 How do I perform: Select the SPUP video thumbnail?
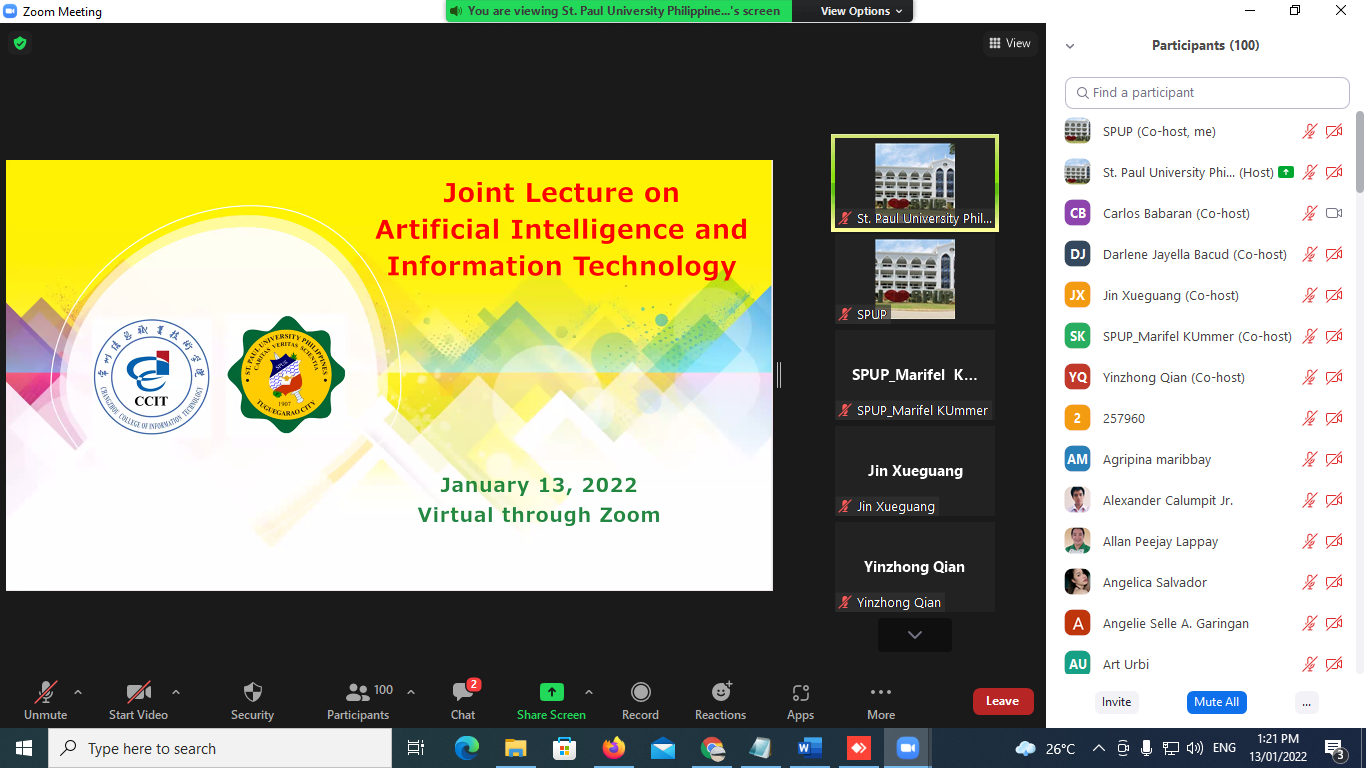(x=914, y=279)
